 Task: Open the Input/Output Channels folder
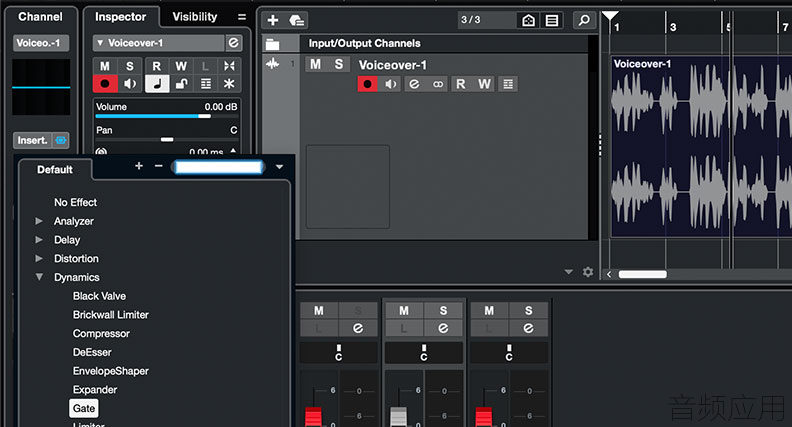(x=273, y=43)
